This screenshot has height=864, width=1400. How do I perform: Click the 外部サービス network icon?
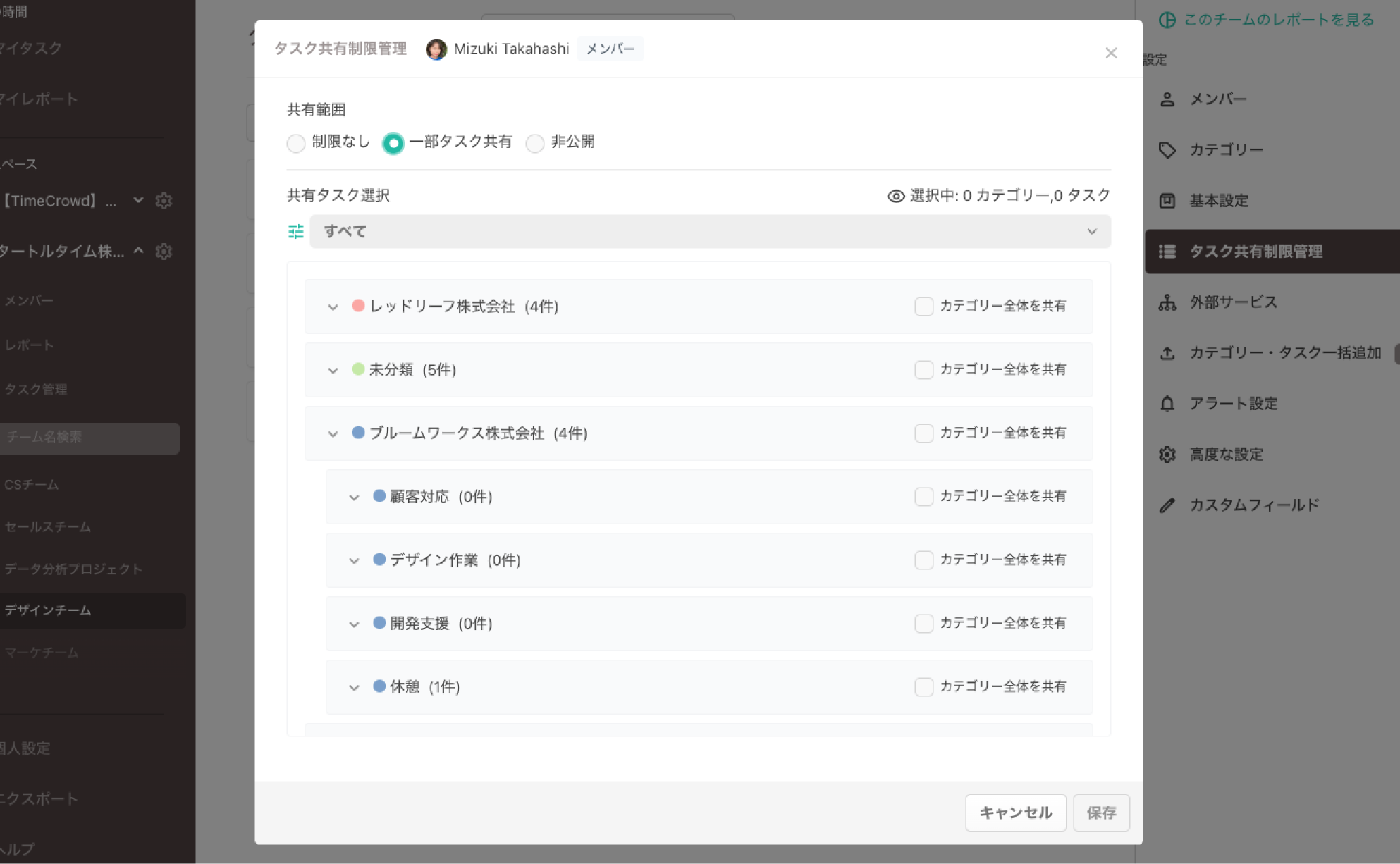[1167, 302]
